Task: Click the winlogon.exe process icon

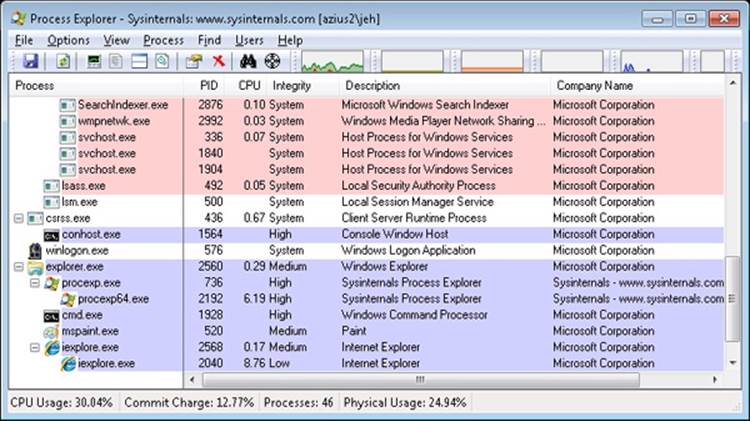Action: [35, 251]
